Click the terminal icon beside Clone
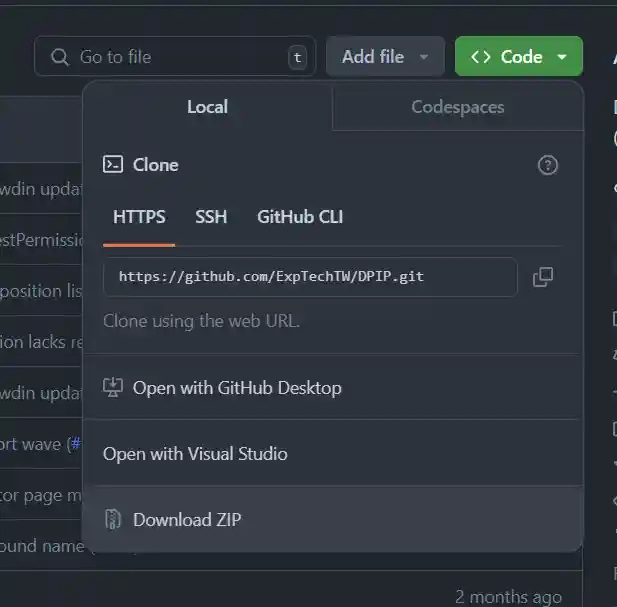The width and height of the screenshot is (617, 607). [x=113, y=164]
